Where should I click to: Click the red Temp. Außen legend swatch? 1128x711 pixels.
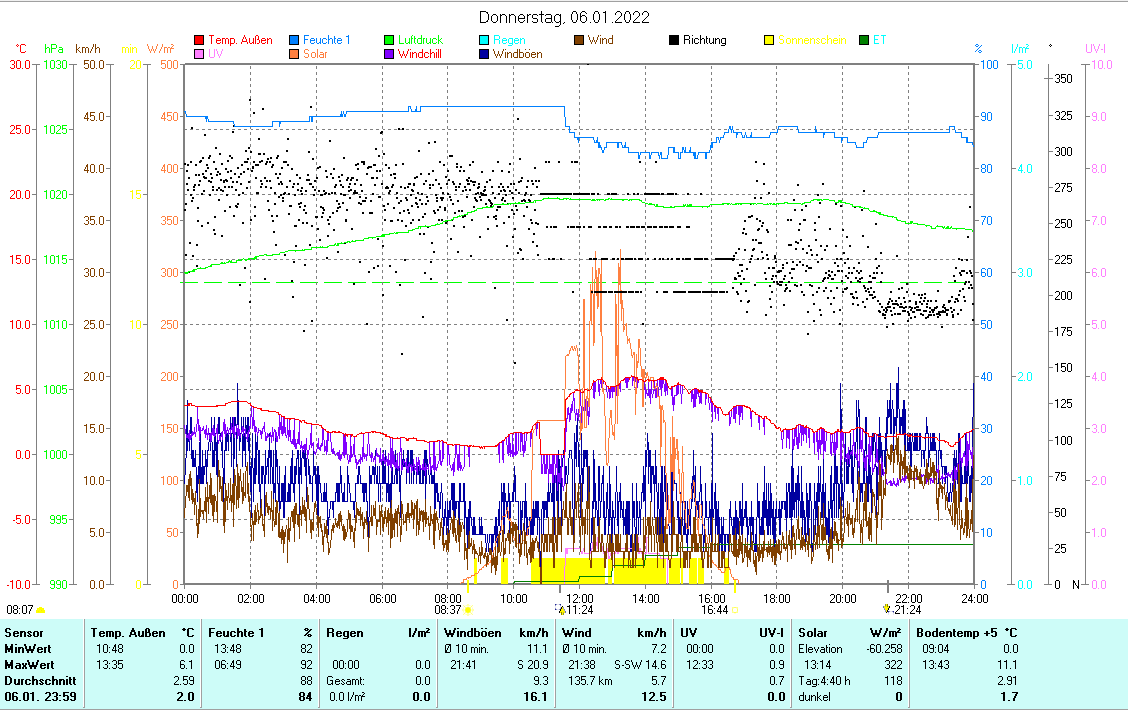[199, 41]
